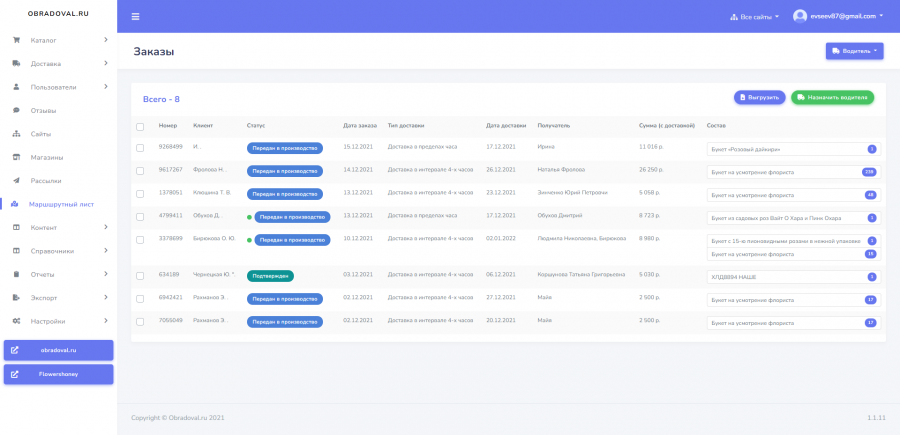900x435 pixels.
Task: Click the OBRADOVAL.RU logo link
Action: (x=59, y=13)
